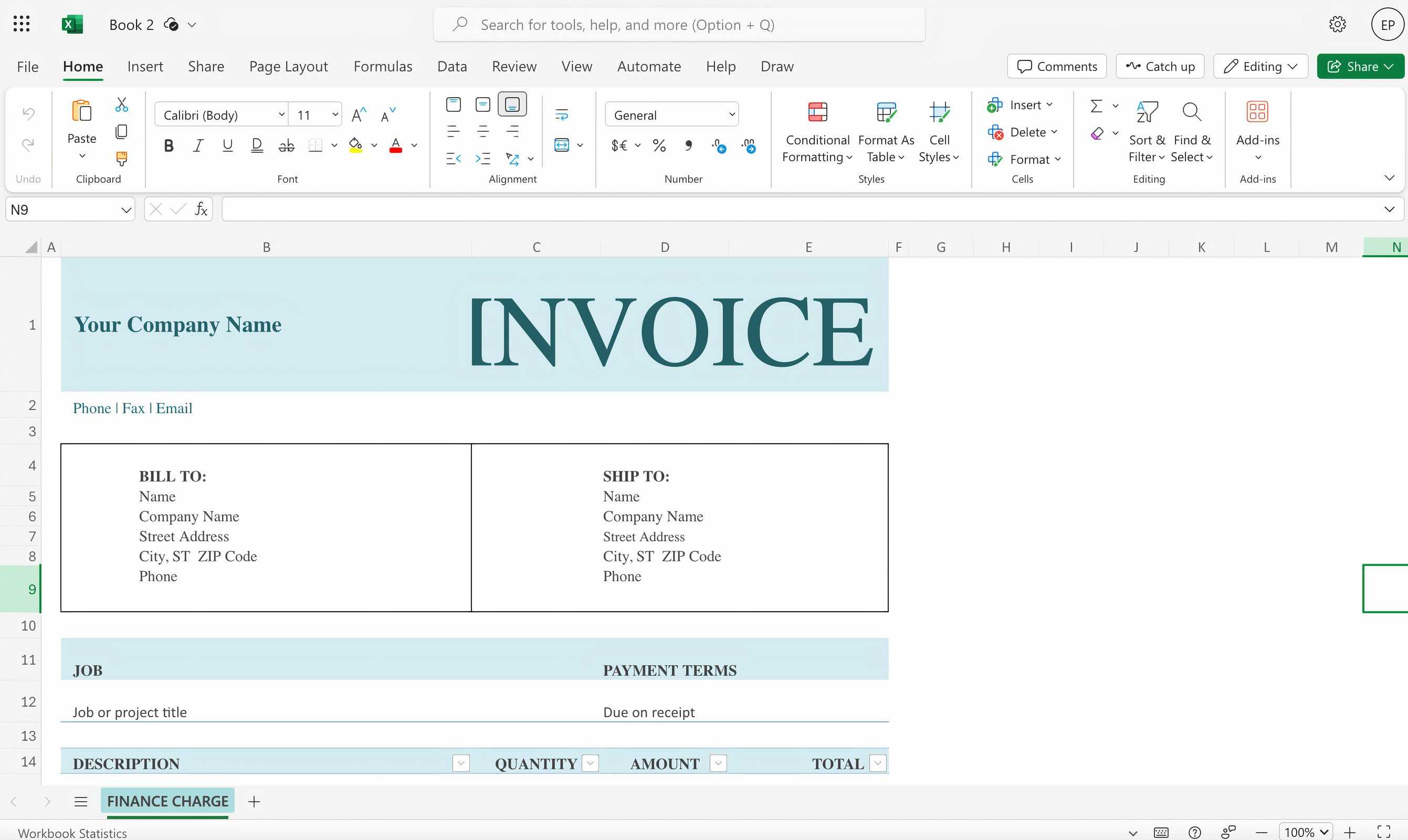Image resolution: width=1408 pixels, height=840 pixels.
Task: Click the Merge cells icon
Action: pos(561,145)
